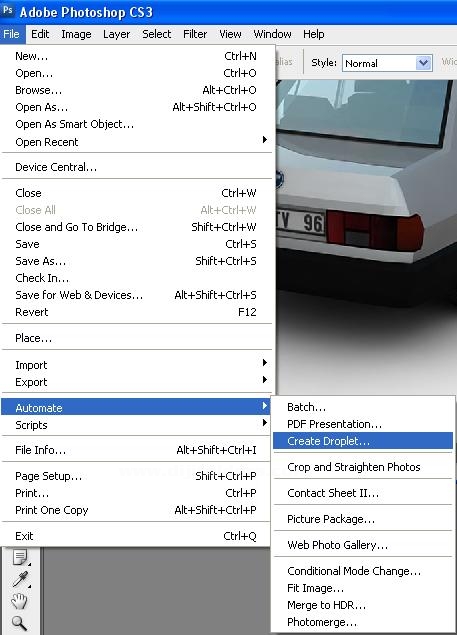Choose Print... menu entry
This screenshot has width=457, height=635.
pos(136,493)
